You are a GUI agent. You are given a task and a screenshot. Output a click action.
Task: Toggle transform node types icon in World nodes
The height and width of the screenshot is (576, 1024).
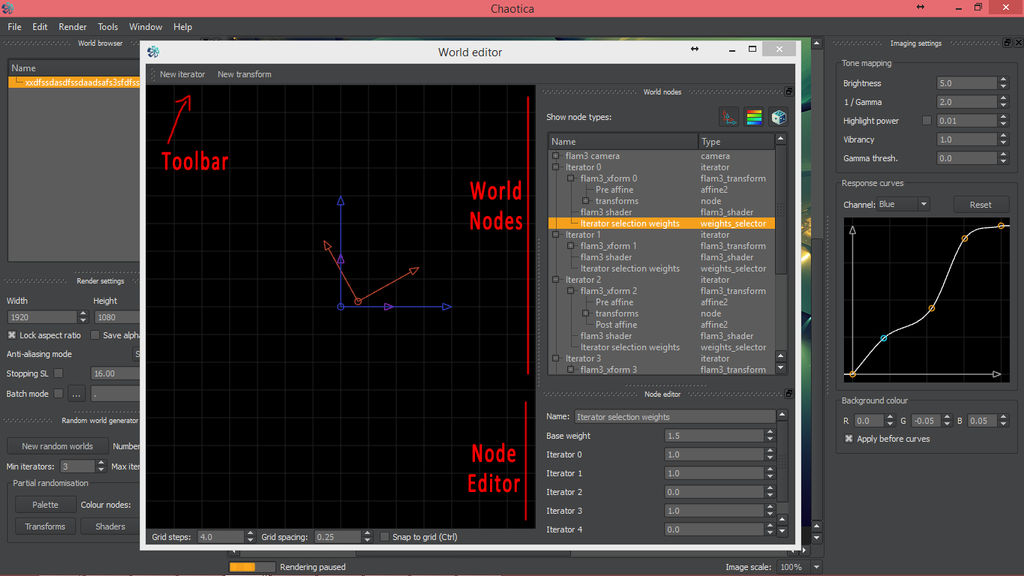pos(729,118)
